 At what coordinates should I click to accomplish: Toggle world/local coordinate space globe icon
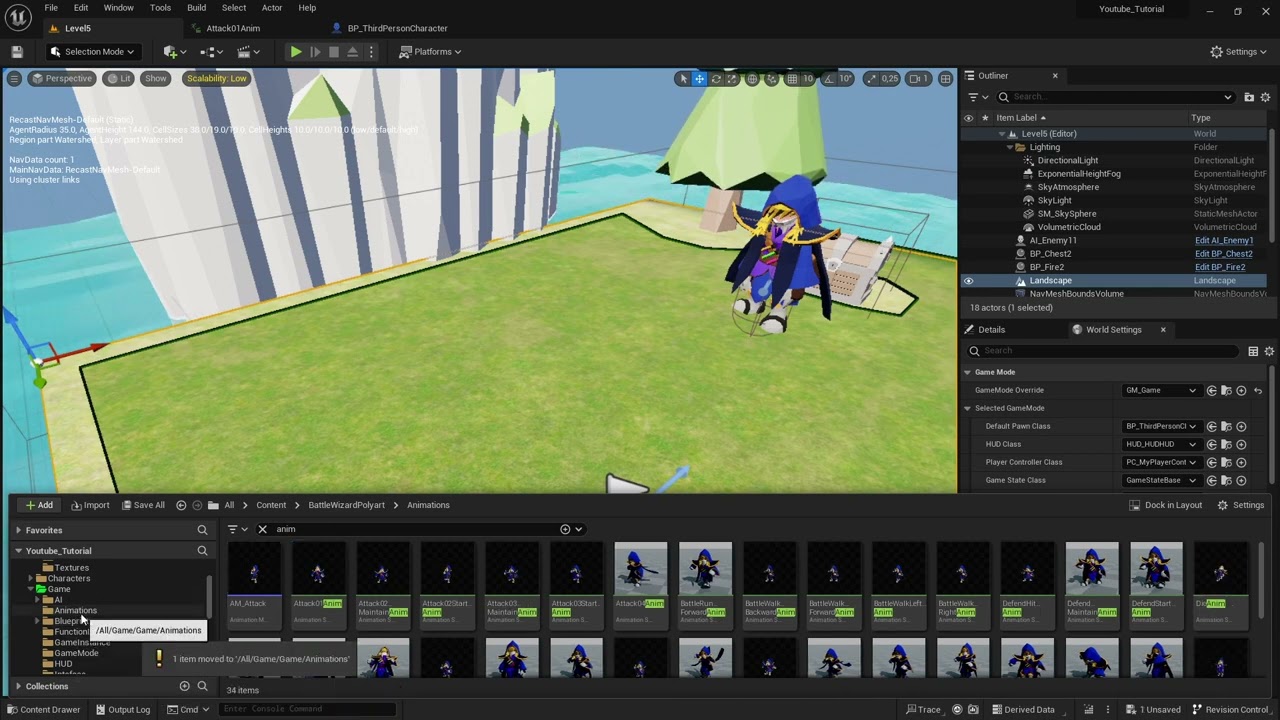(753, 79)
